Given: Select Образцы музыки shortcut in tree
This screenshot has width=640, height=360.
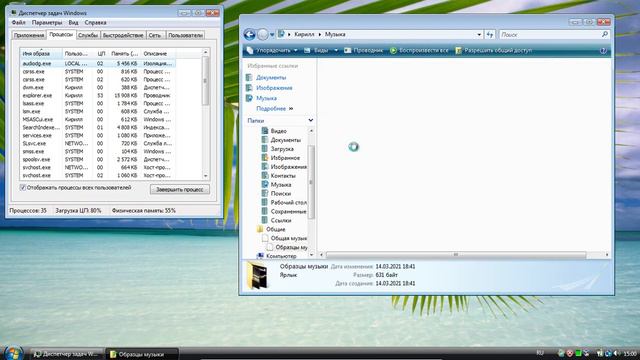Looking at the screenshot, I should pyautogui.click(x=291, y=247).
